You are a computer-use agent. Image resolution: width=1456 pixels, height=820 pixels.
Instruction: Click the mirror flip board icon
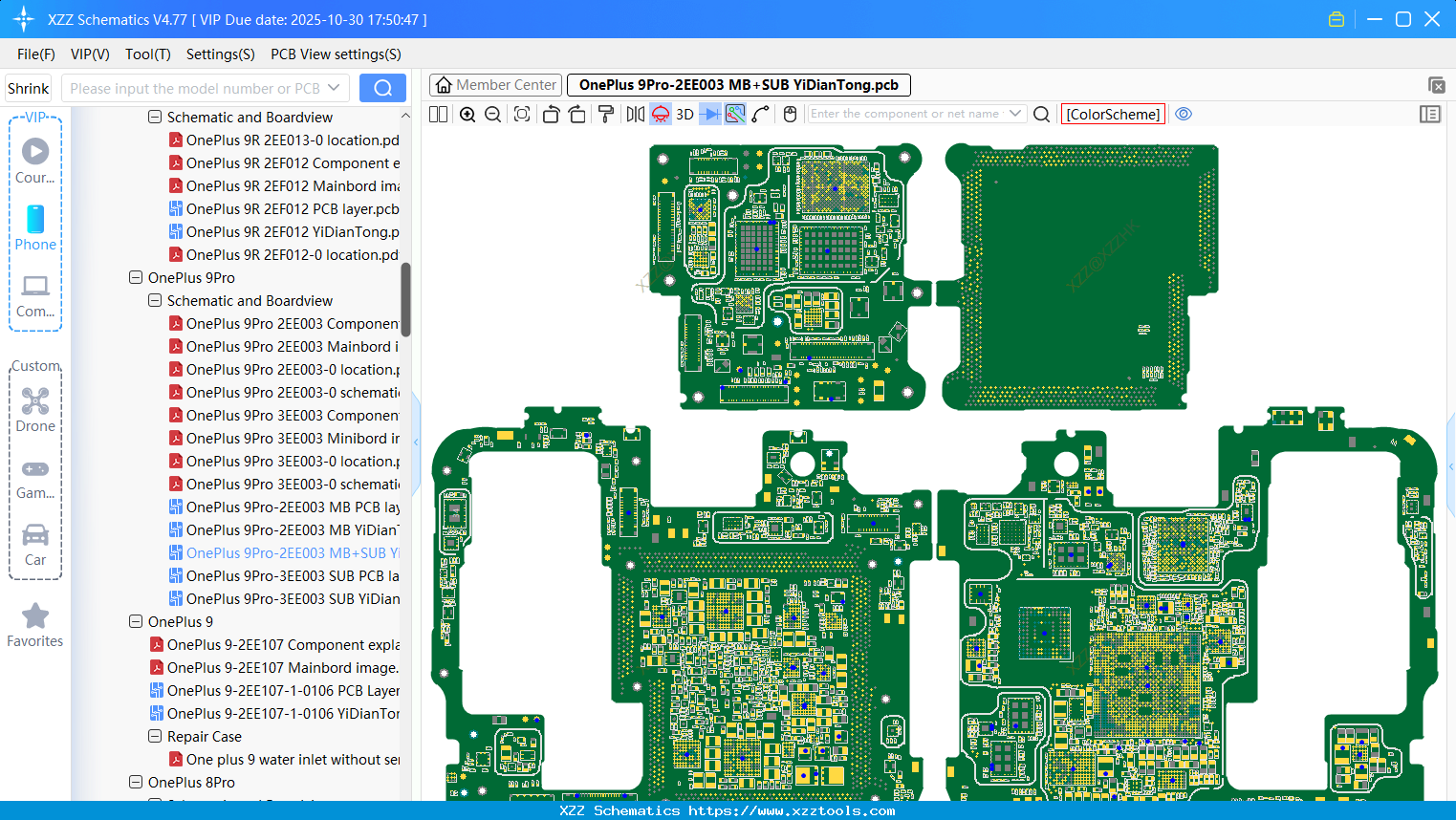click(x=635, y=115)
